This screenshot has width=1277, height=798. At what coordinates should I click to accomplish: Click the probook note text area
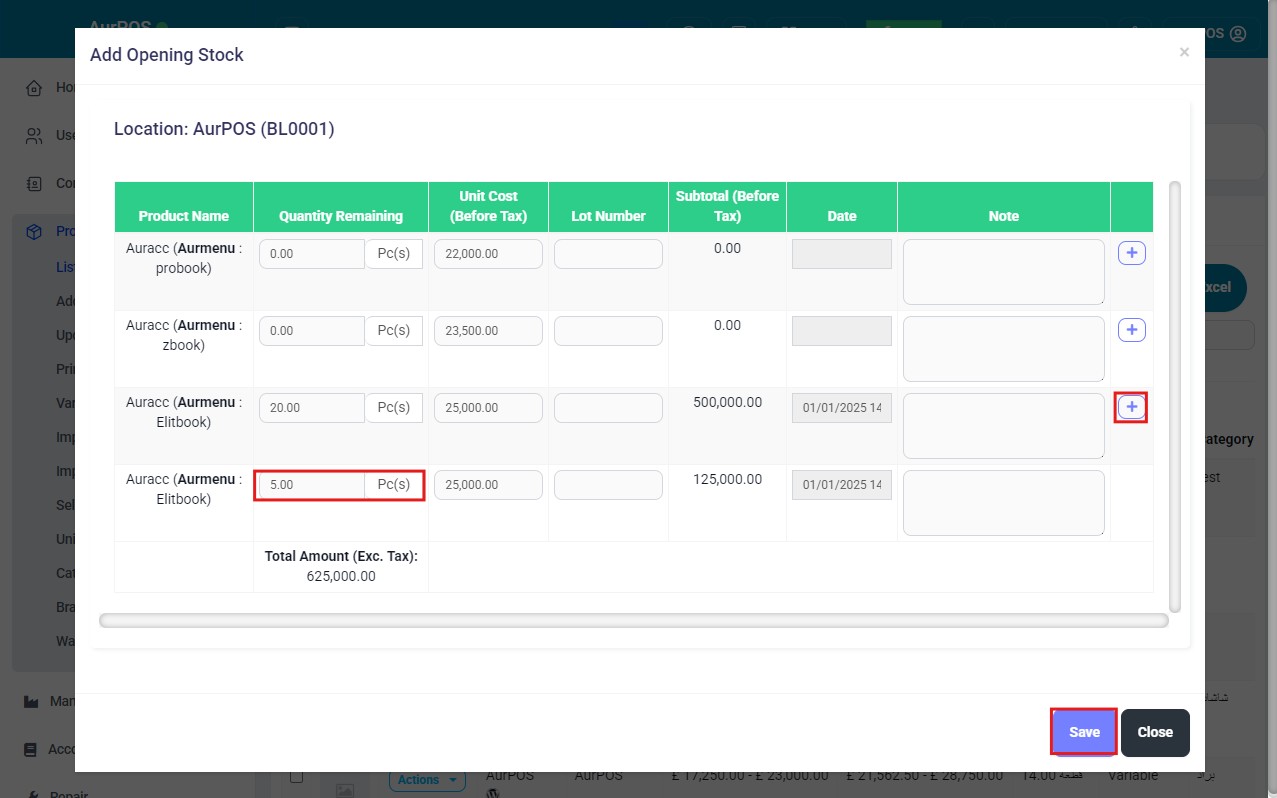[x=1004, y=272]
